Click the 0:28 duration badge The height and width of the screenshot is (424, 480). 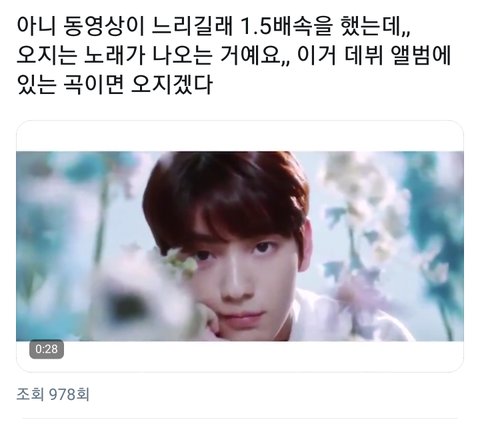pos(46,349)
